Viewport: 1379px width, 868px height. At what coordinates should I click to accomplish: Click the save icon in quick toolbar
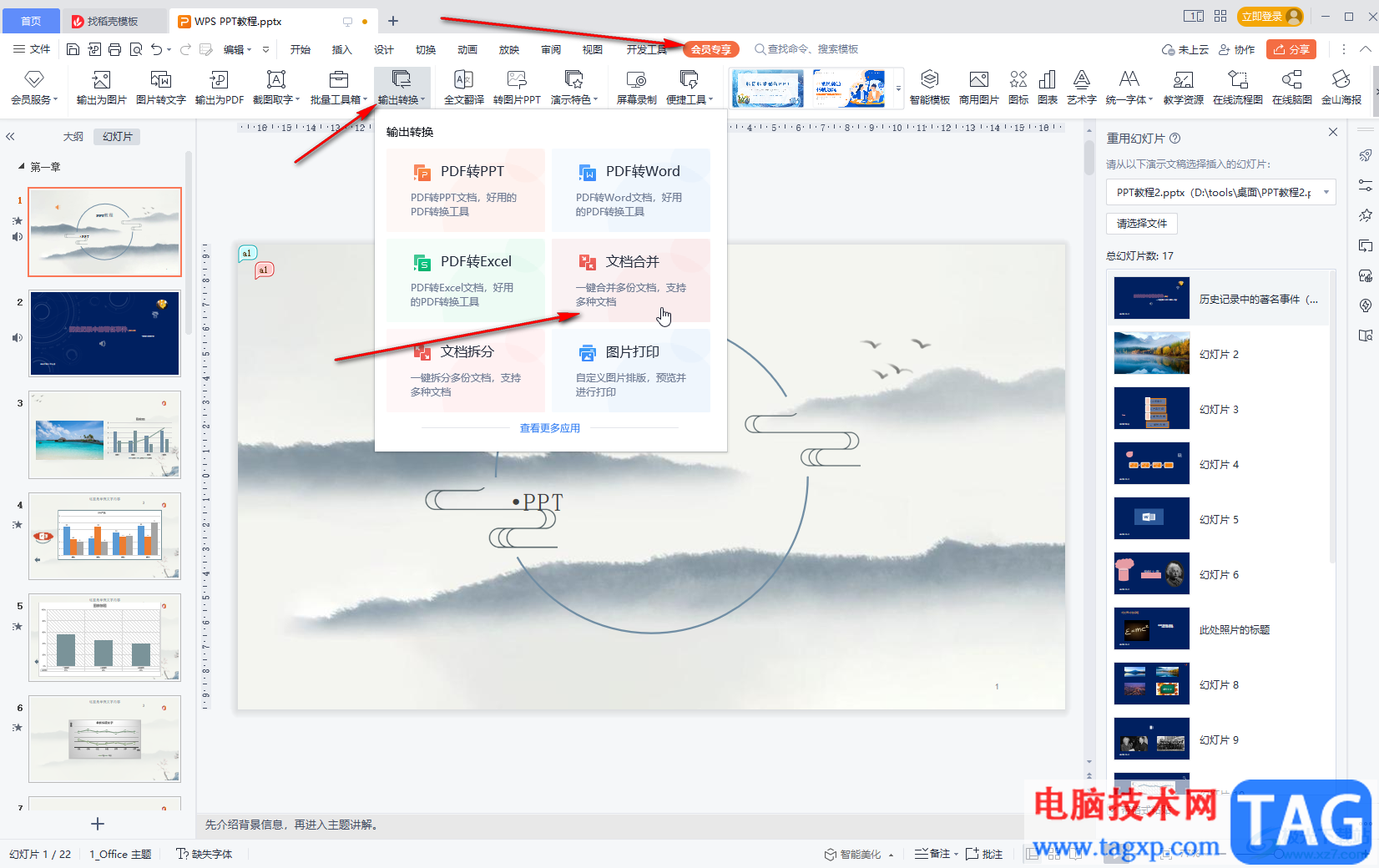[x=73, y=49]
